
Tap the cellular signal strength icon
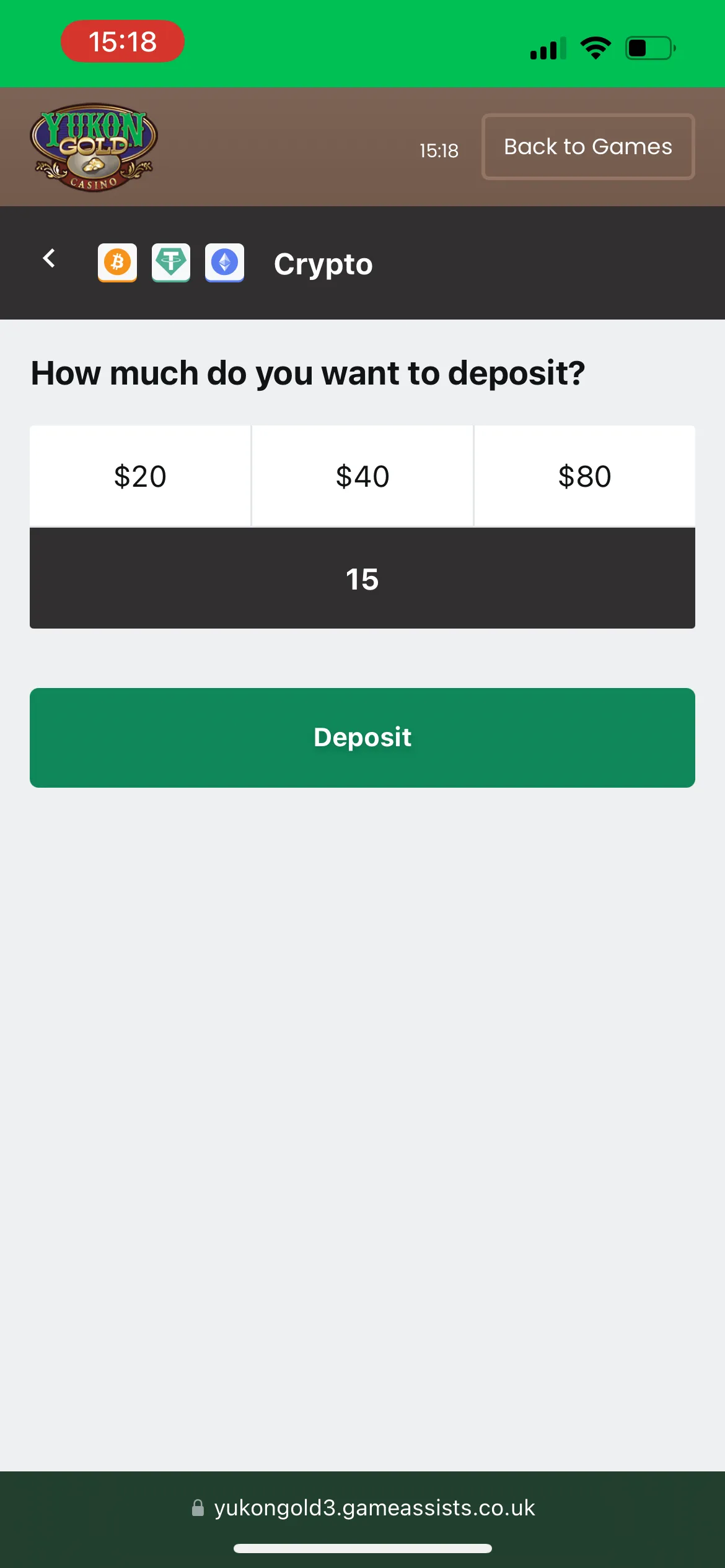tap(548, 48)
